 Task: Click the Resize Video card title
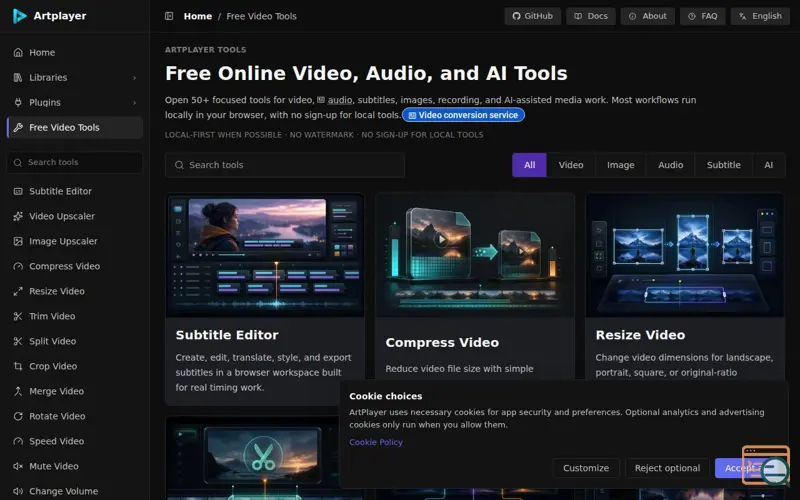pos(640,335)
